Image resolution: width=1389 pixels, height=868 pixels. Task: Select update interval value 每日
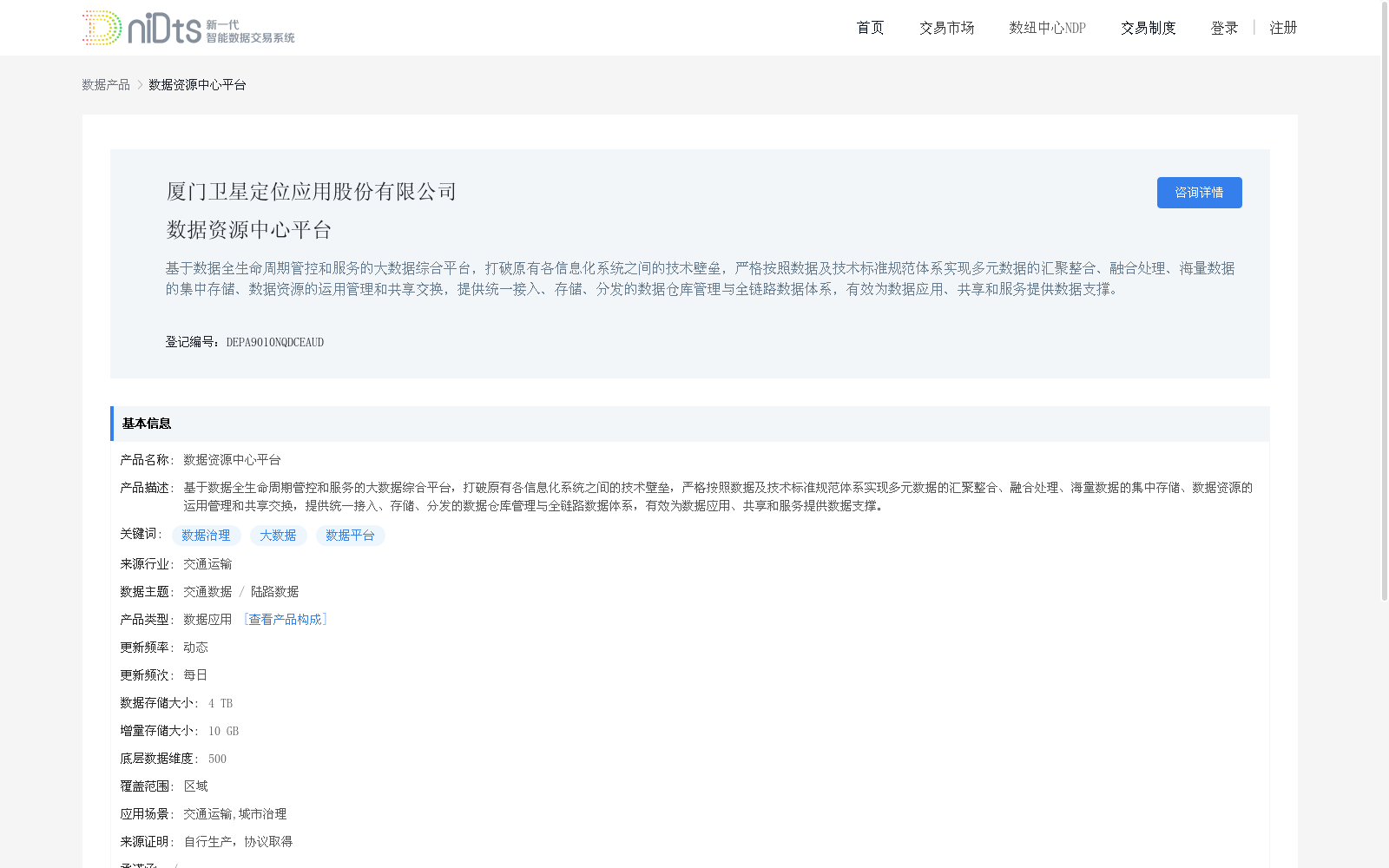coord(195,675)
